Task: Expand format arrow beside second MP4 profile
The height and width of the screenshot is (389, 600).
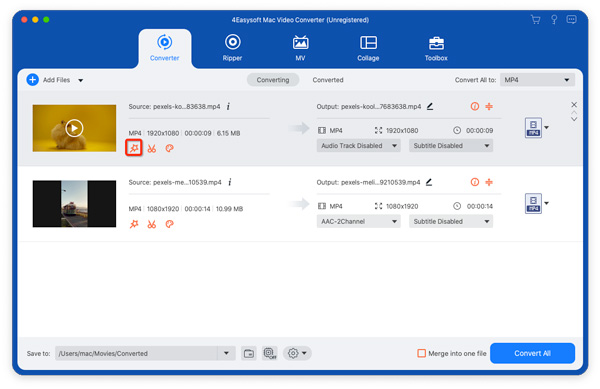Action: point(546,203)
